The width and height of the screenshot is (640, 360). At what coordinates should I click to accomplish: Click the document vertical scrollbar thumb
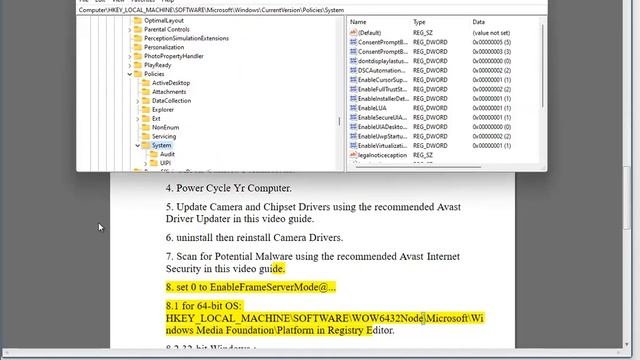(627, 198)
